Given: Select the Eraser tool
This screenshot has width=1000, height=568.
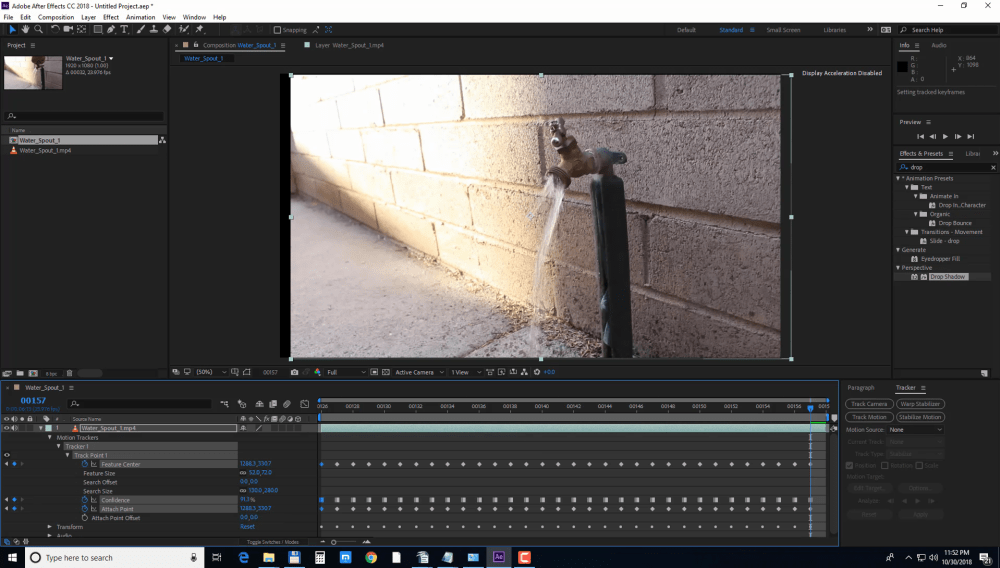Looking at the screenshot, I should (x=167, y=29).
